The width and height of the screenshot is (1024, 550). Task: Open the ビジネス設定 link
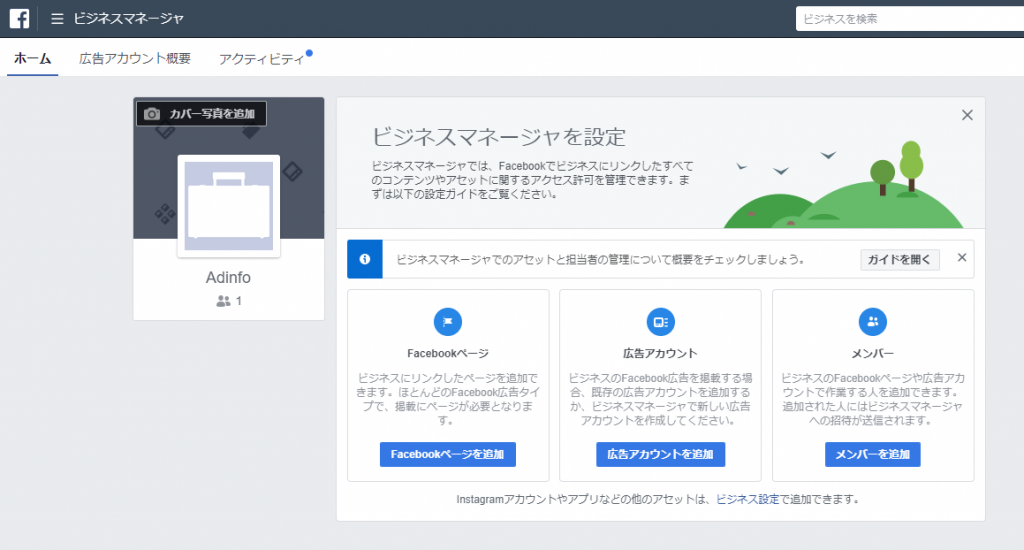(x=748, y=499)
